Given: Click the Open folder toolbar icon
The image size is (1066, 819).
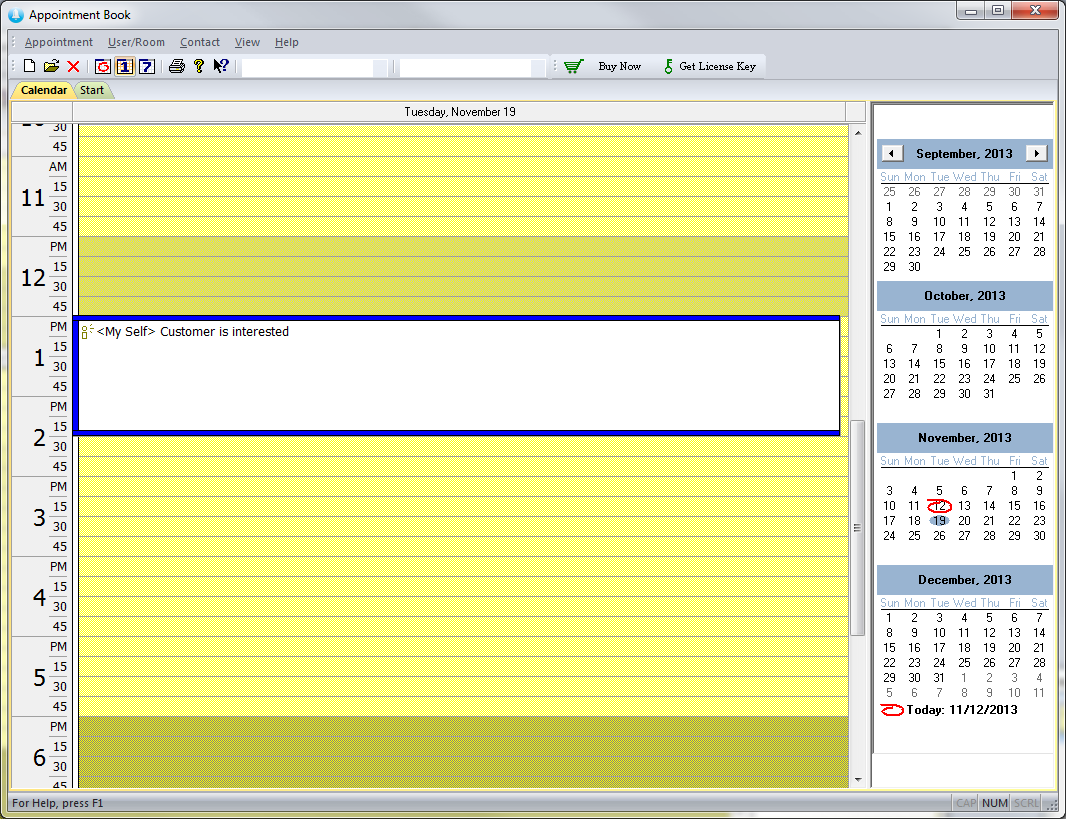Looking at the screenshot, I should tap(51, 67).
